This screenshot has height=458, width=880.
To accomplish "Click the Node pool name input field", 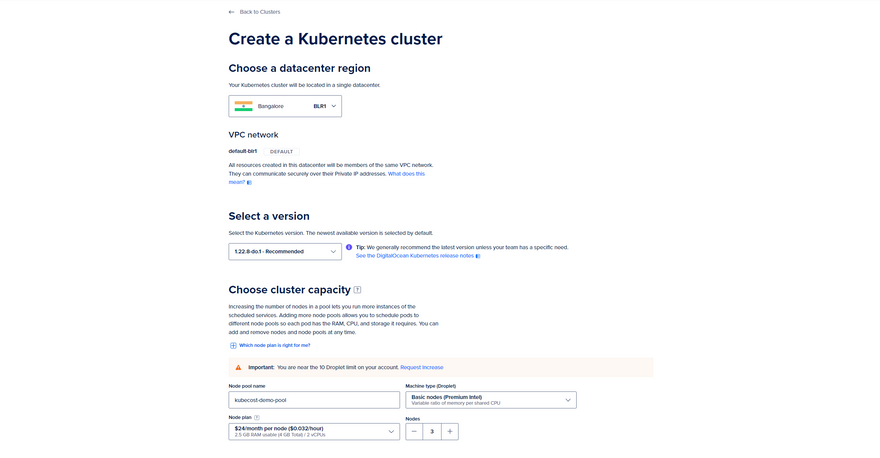I will pos(314,400).
